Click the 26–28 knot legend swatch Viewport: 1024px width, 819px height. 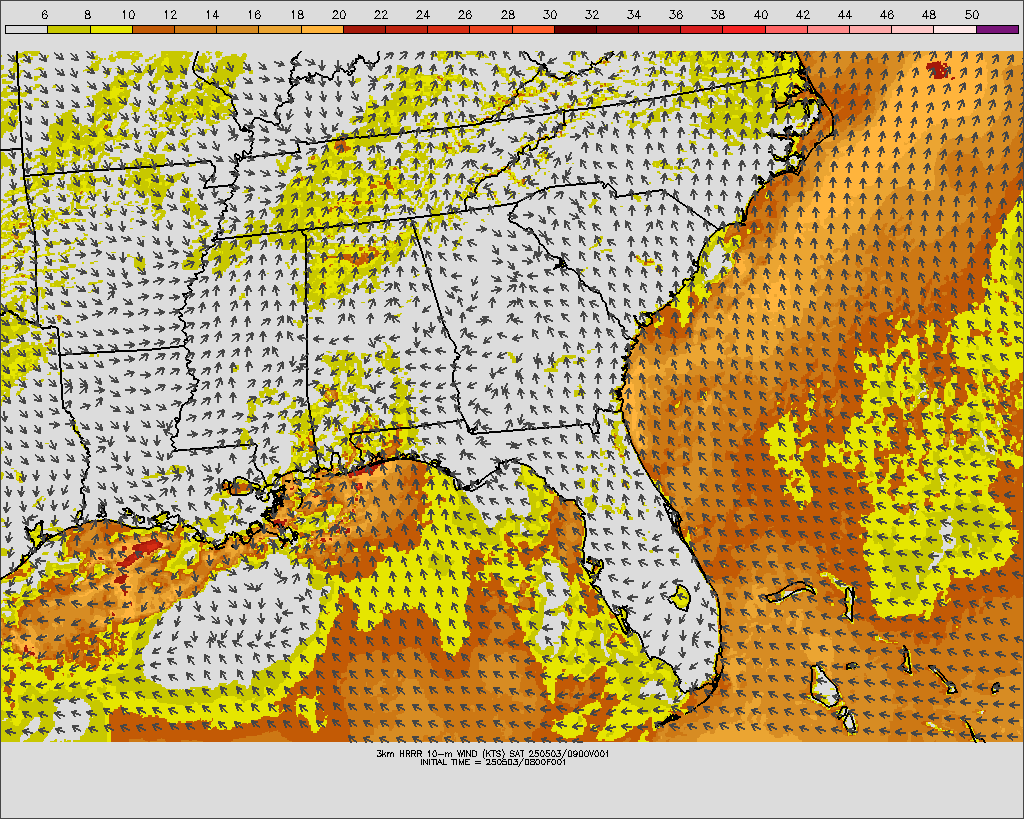tap(491, 29)
